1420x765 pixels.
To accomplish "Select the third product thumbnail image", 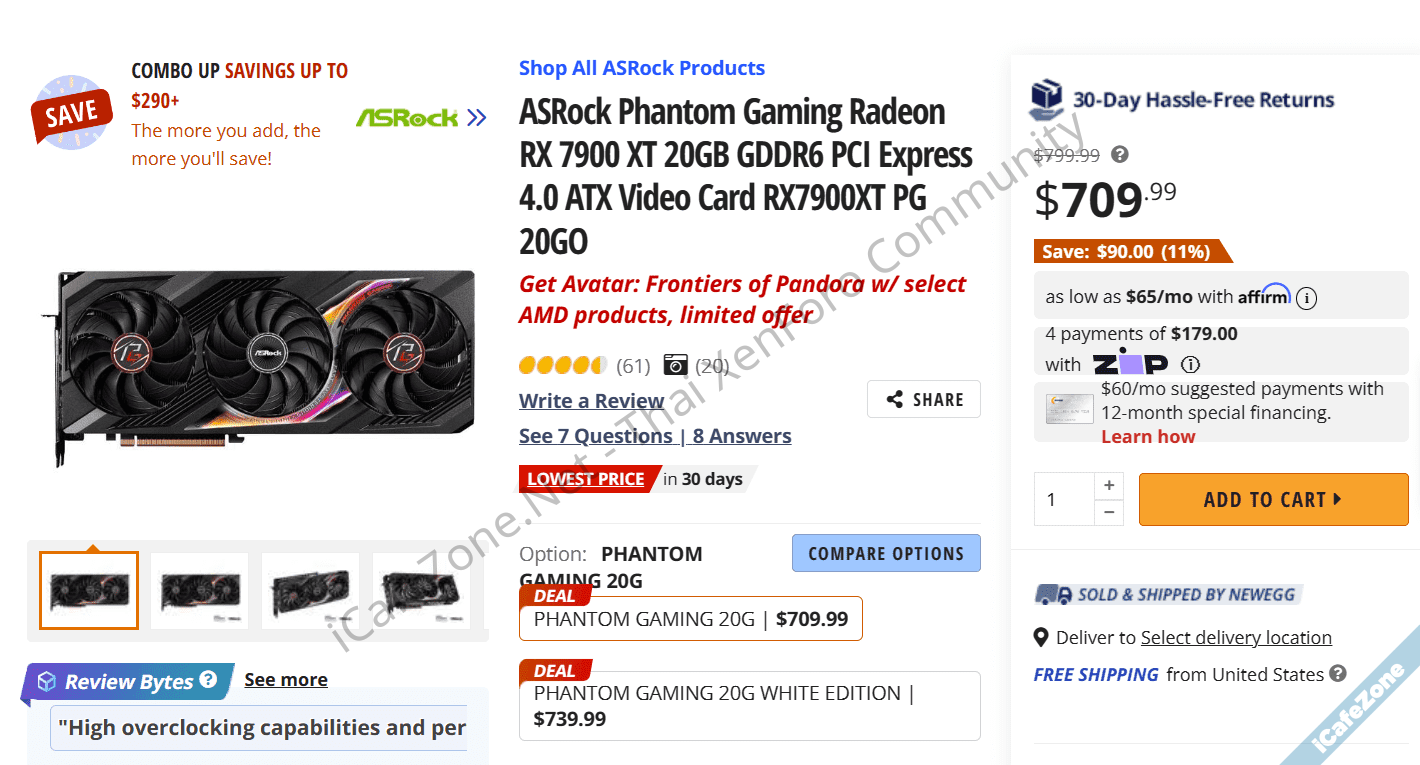I will (310, 591).
